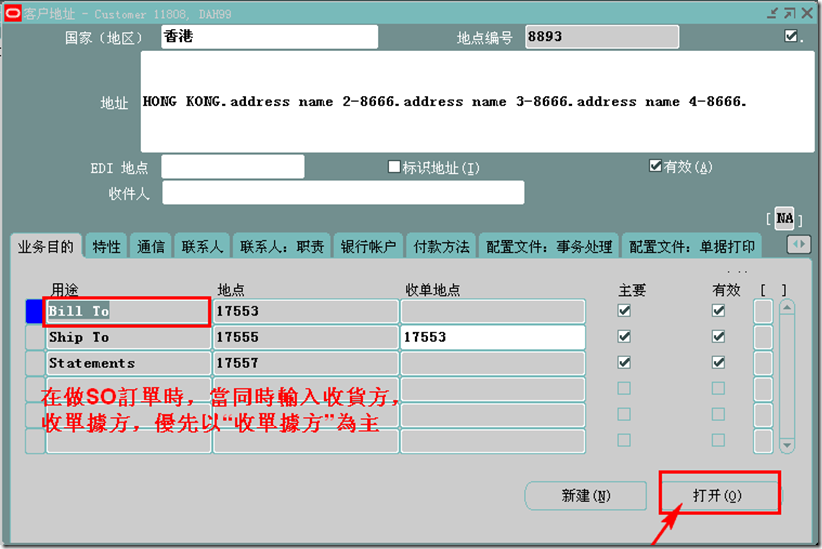Click scroll-up arrow of usage list scrollbar

786,308
